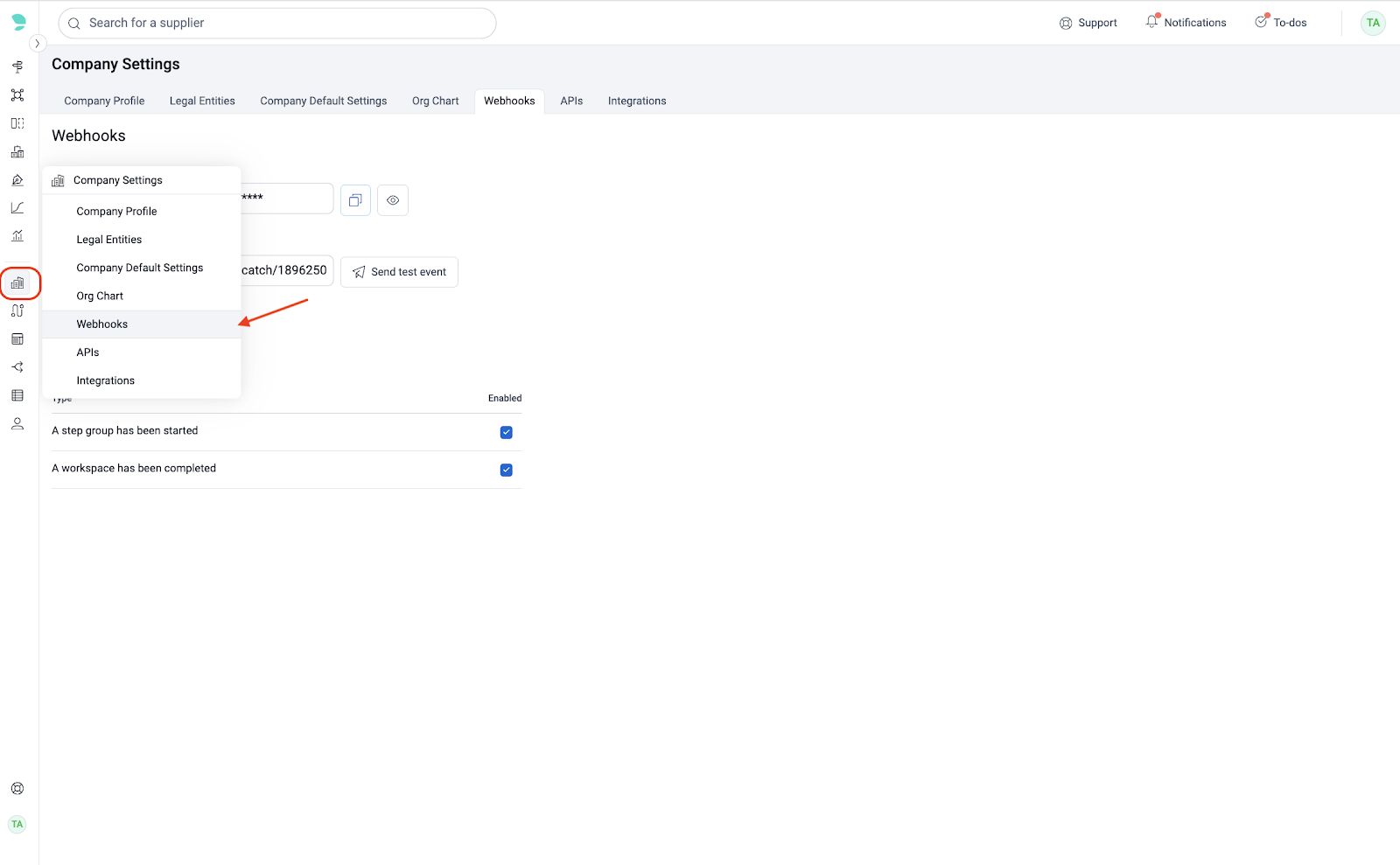
Task: Expand the collapsed sidebar with chevron
Action: pos(38,44)
